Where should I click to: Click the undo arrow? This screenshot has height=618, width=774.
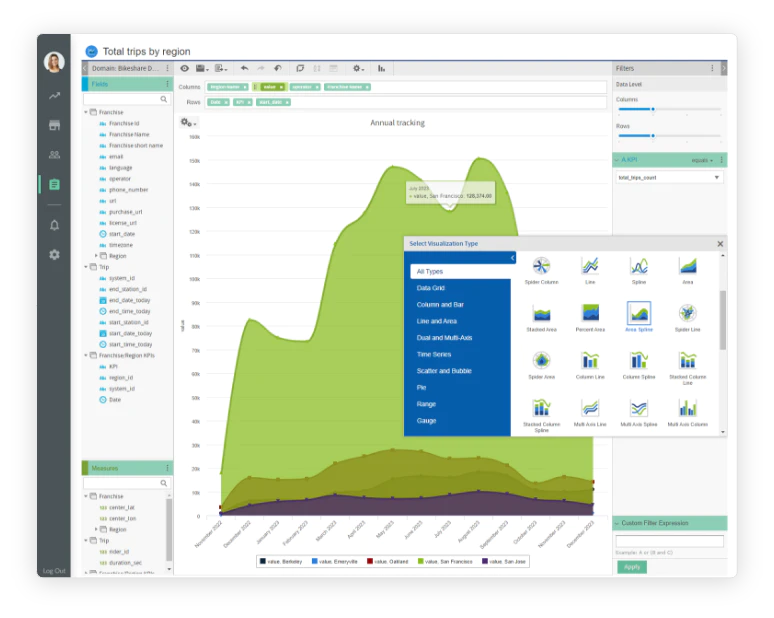(x=244, y=69)
